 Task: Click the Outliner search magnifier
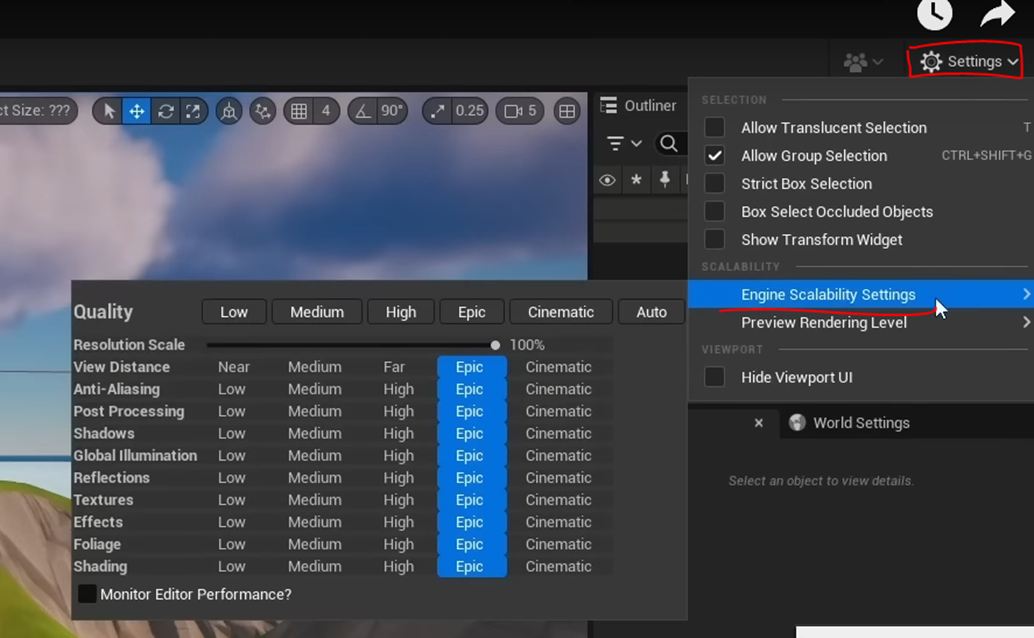(x=669, y=143)
